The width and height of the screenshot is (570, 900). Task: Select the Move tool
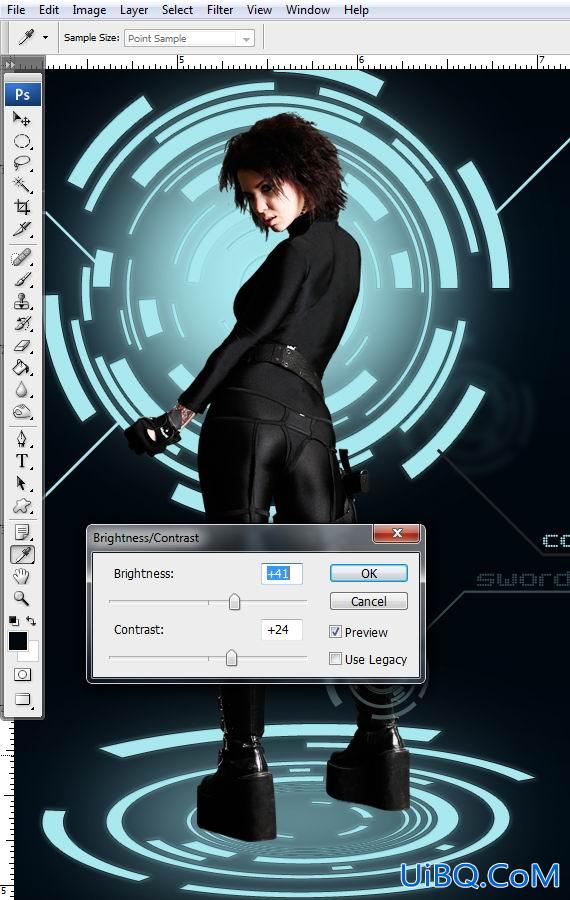pos(22,119)
